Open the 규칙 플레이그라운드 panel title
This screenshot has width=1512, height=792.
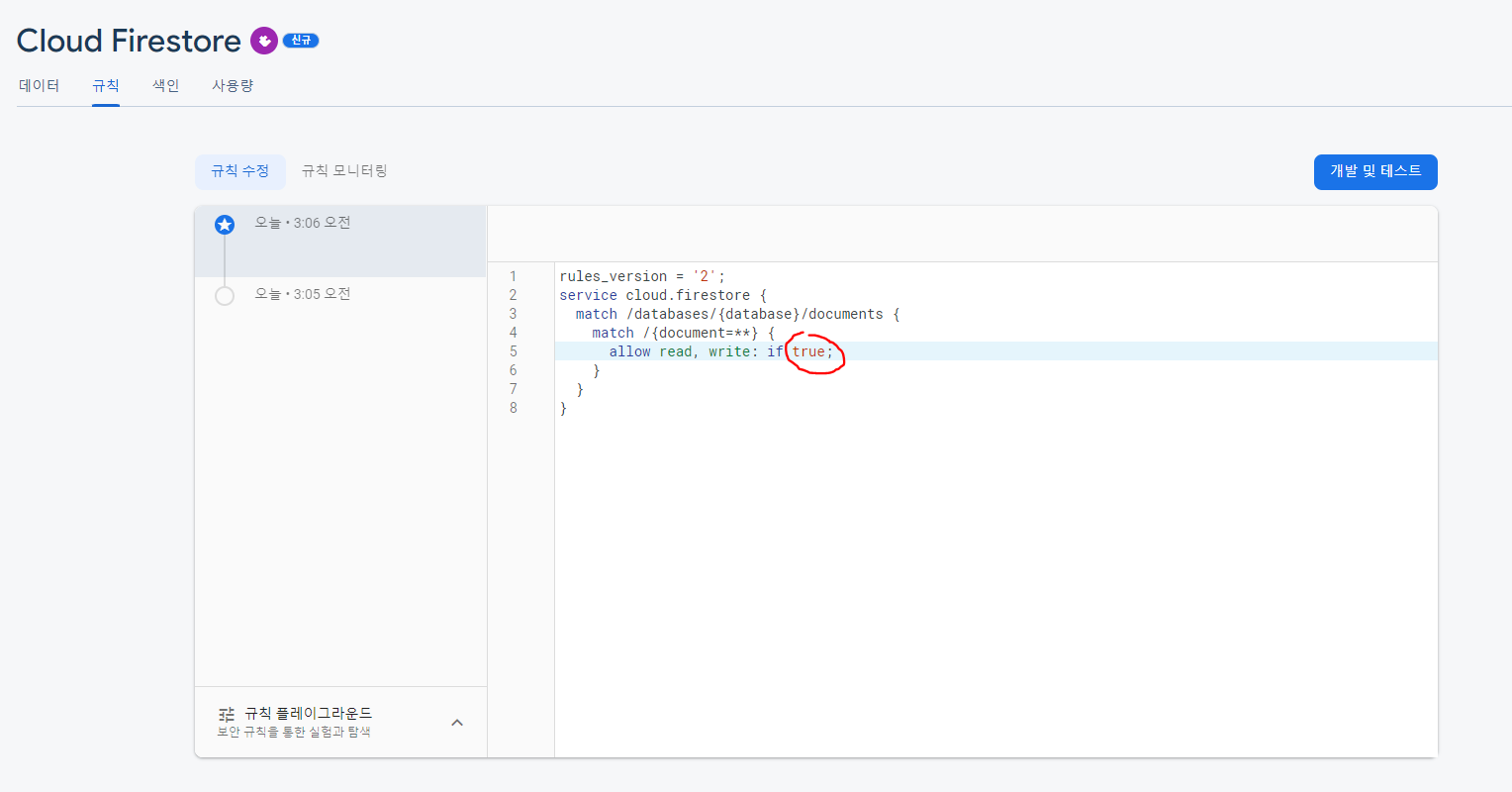tap(309, 713)
